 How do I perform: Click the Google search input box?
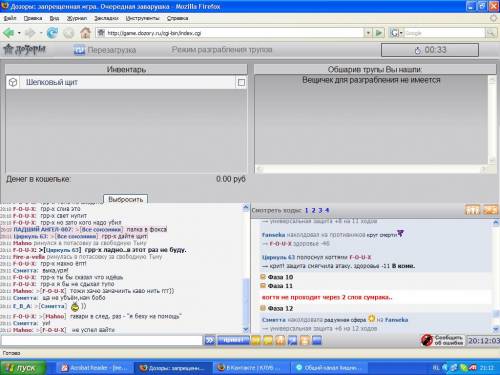pyautogui.click(x=445, y=33)
